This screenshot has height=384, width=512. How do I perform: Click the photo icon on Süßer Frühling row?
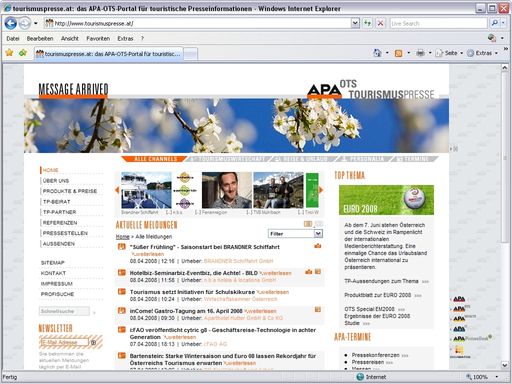(317, 246)
